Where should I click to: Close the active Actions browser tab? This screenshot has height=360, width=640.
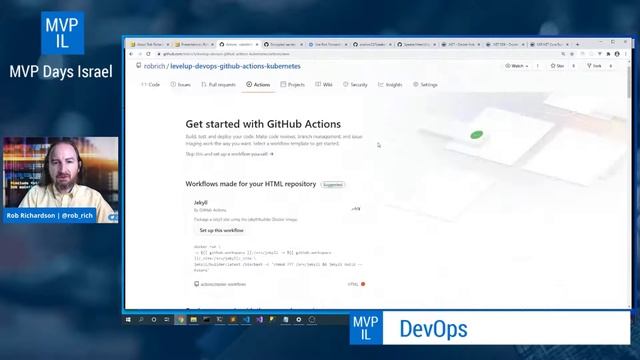(x=257, y=44)
